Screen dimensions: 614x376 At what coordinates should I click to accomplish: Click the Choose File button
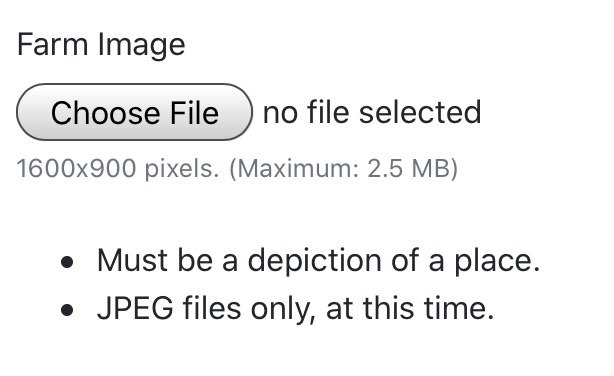(134, 112)
